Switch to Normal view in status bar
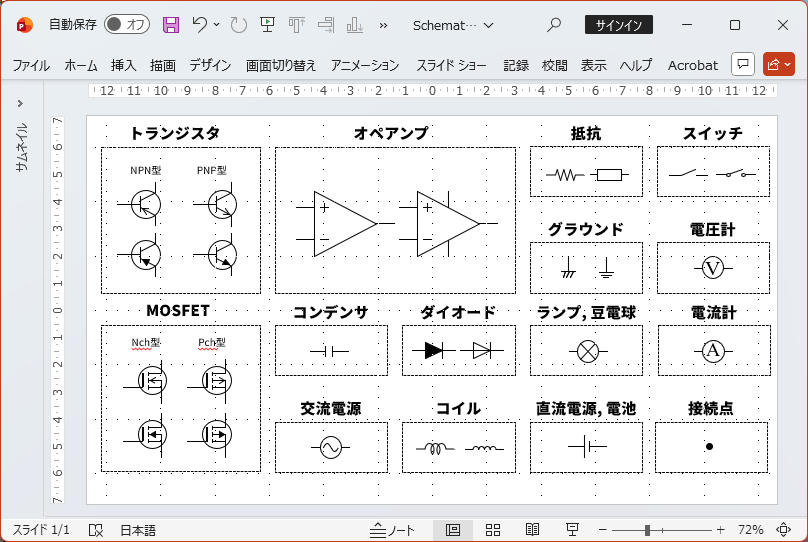The height and width of the screenshot is (542, 808). pyautogui.click(x=453, y=530)
